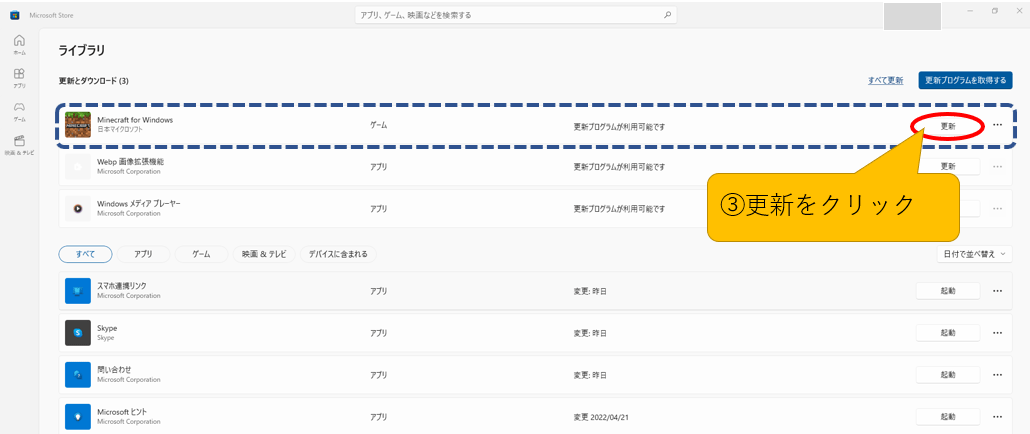
Task: Open the 日付で並べ替え sort dropdown
Action: [974, 254]
